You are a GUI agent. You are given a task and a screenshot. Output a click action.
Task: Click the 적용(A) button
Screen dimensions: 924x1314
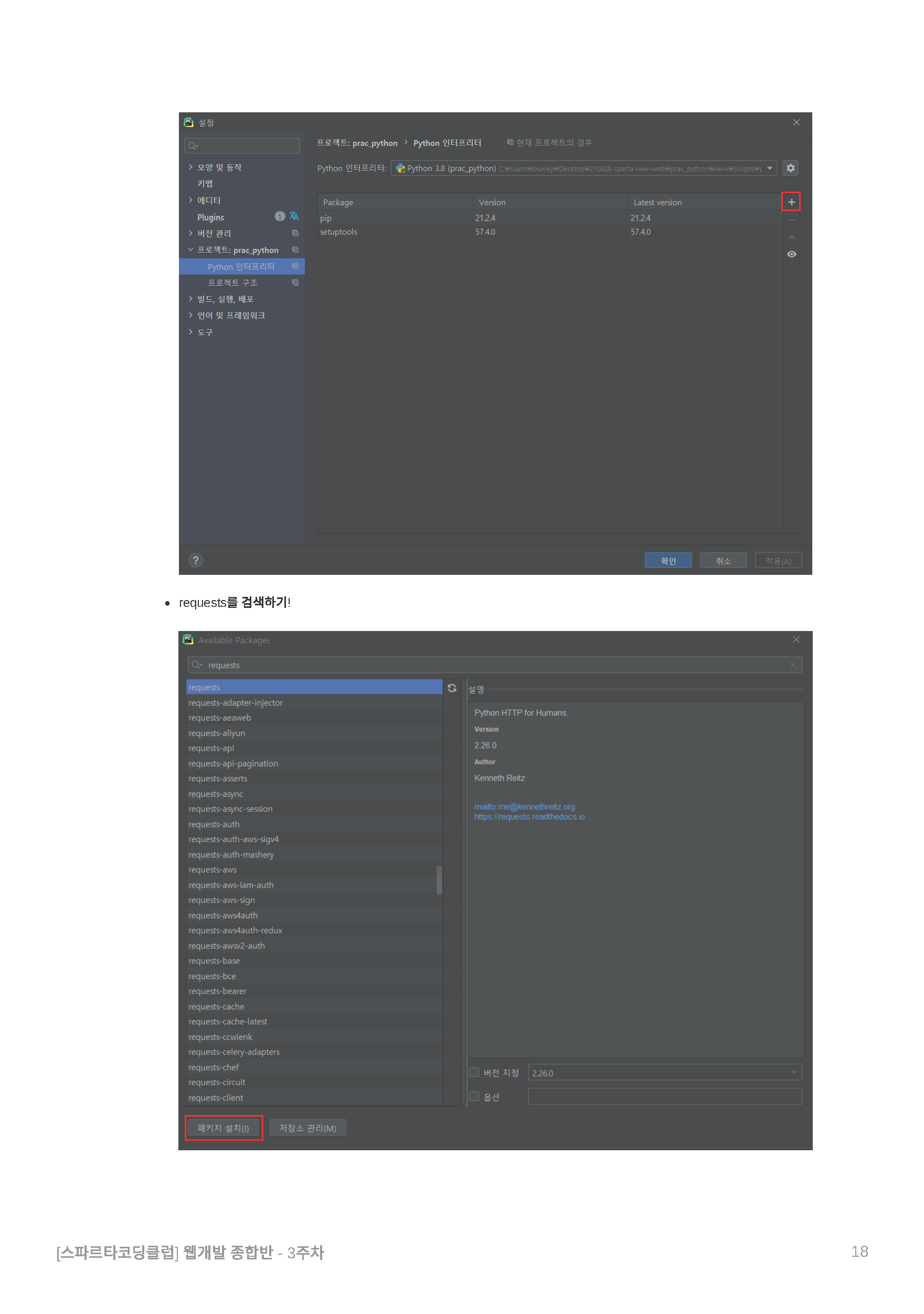coord(778,560)
